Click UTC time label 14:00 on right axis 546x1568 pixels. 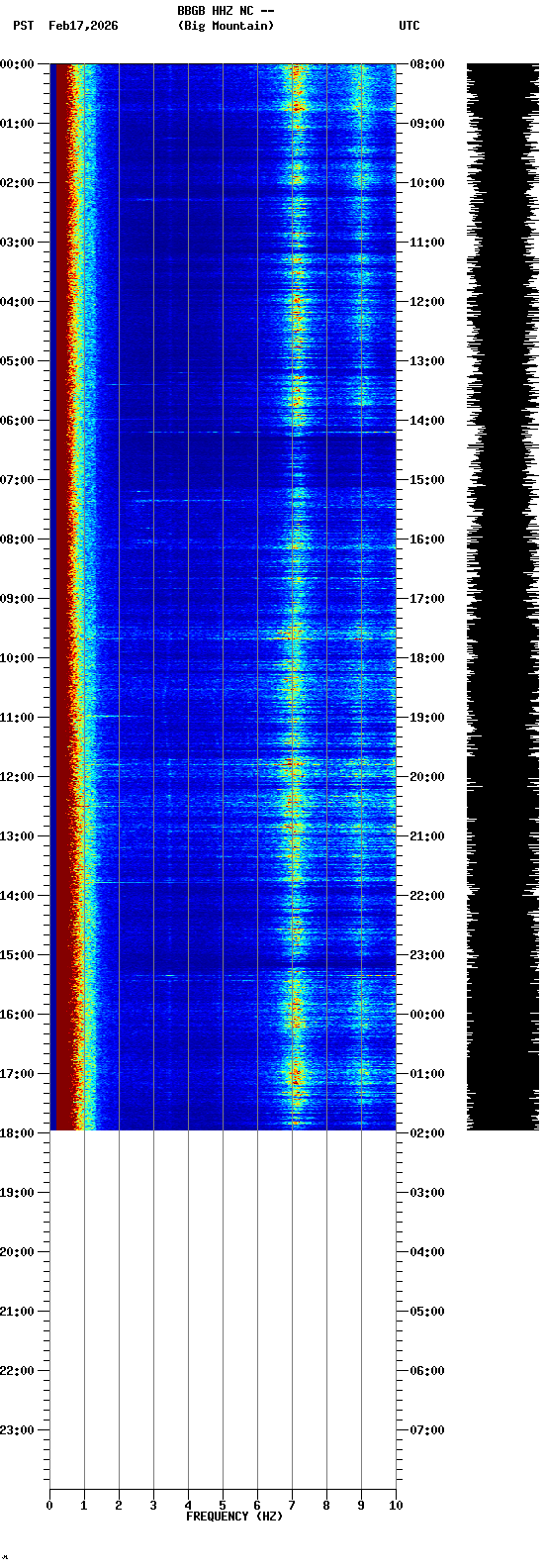click(427, 421)
